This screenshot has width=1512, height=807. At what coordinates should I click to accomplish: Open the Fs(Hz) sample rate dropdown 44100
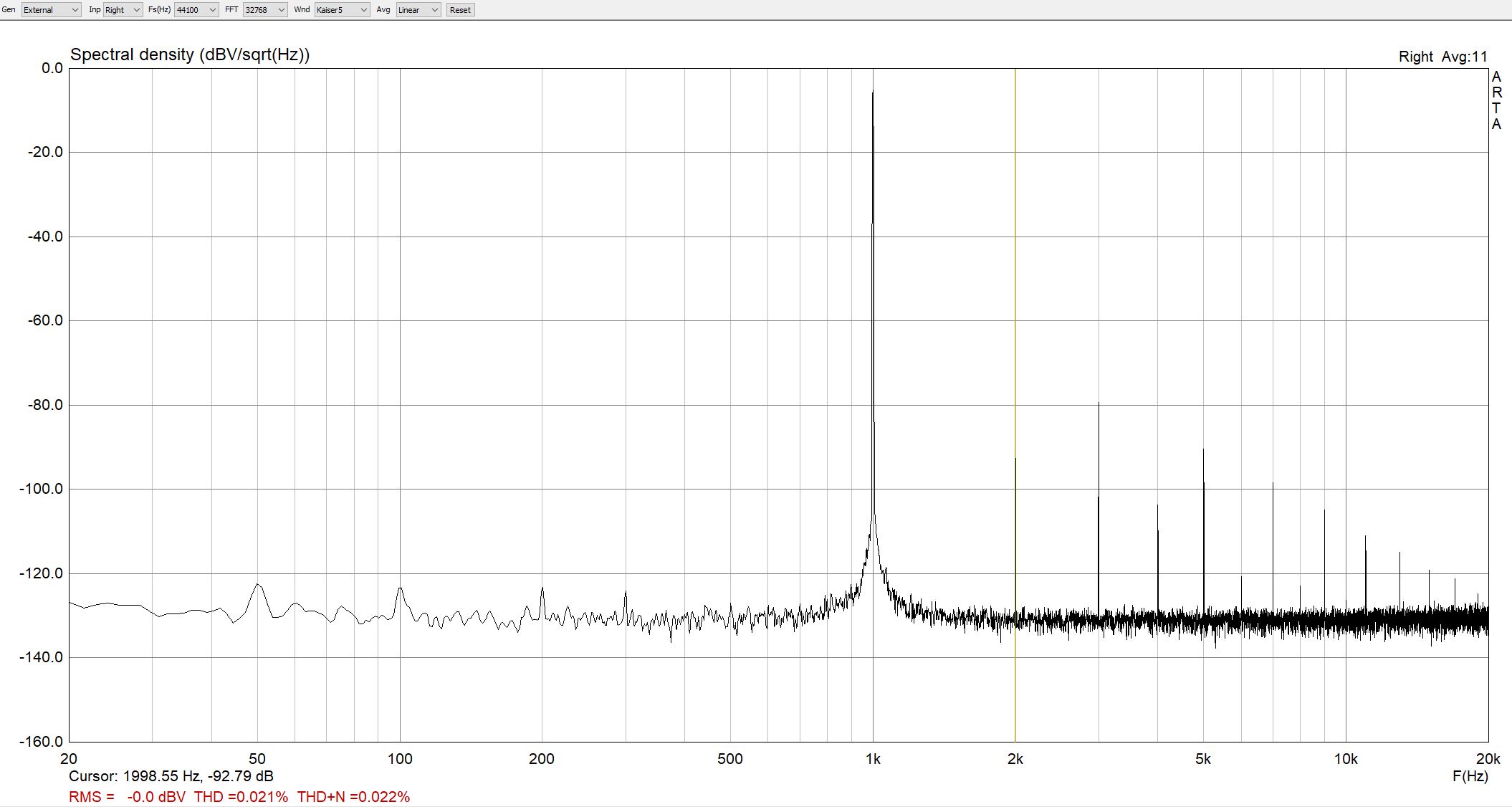(196, 10)
